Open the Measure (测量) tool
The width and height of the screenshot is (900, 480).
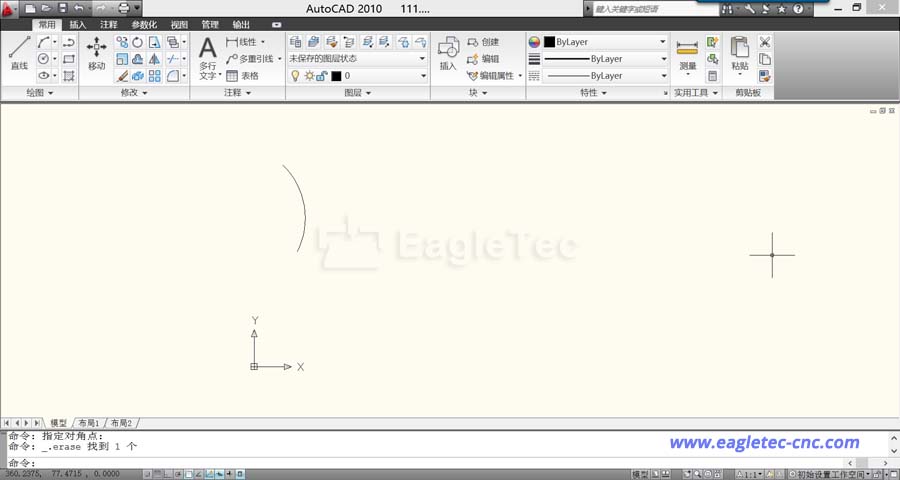(687, 55)
